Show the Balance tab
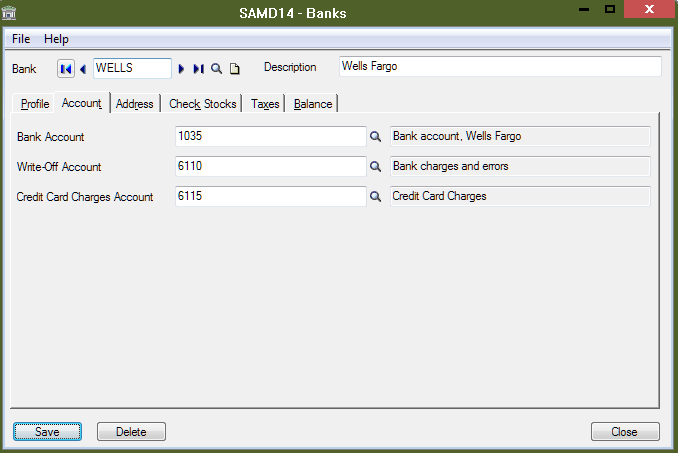Screen dimensions: 678x453 pyautogui.click(x=313, y=104)
